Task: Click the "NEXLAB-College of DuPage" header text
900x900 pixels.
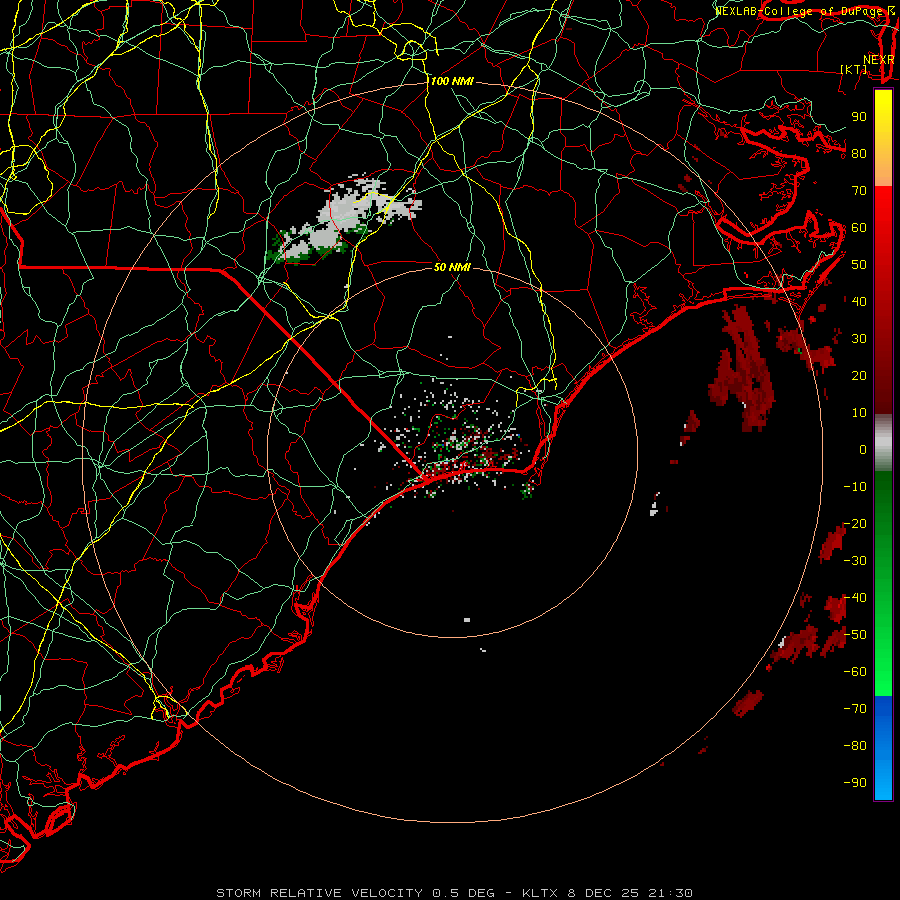Action: (799, 11)
